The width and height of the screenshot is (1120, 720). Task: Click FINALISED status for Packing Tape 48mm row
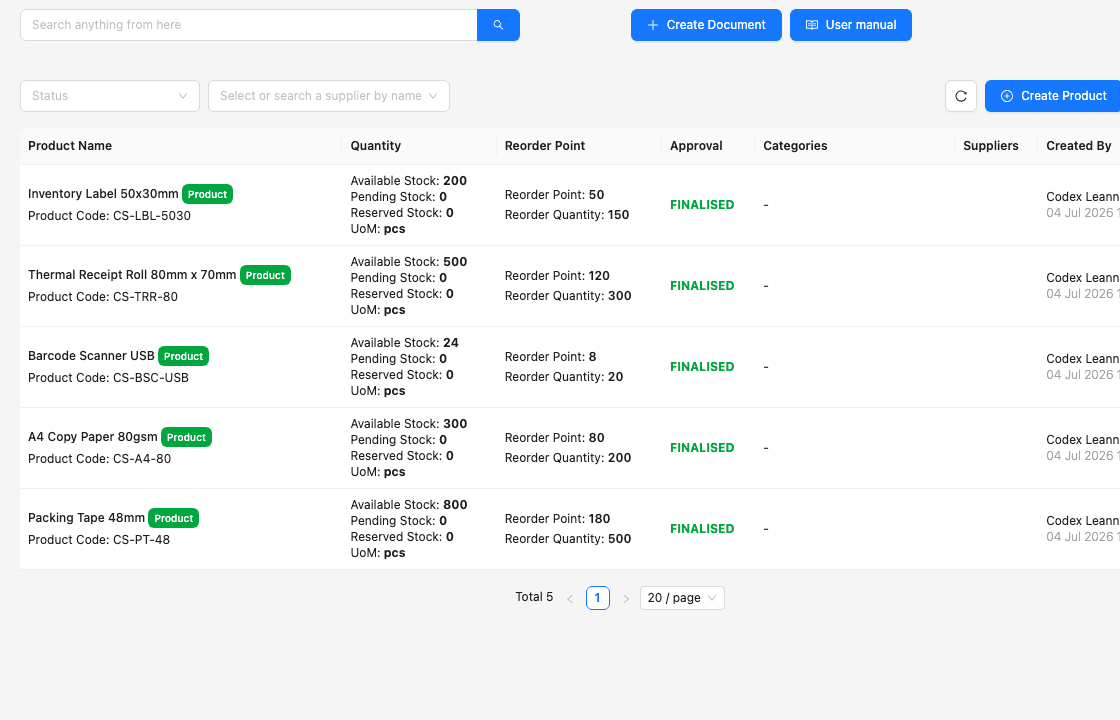point(702,529)
